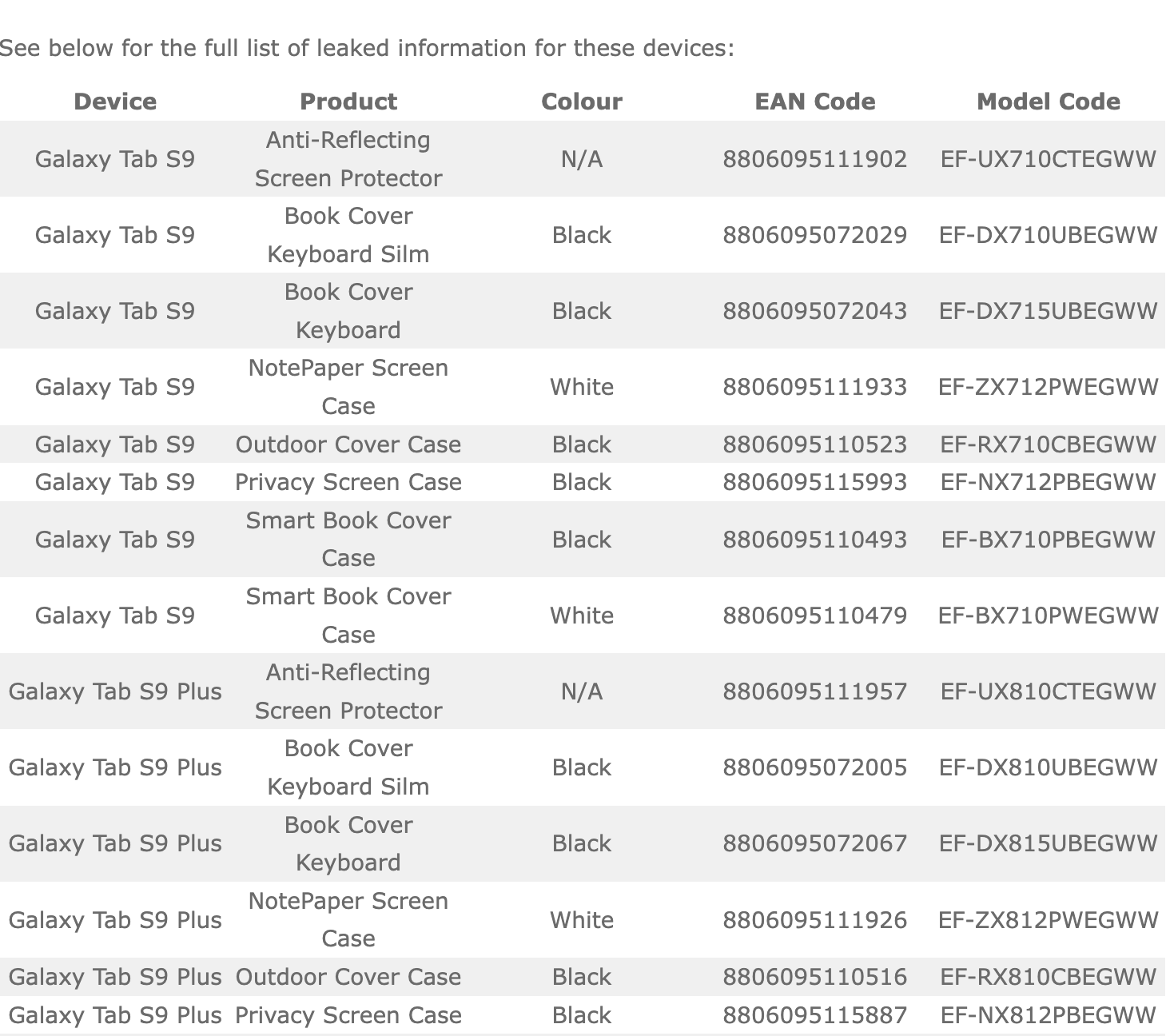
Task: Click EAN code 8806095072067
Action: tap(815, 843)
